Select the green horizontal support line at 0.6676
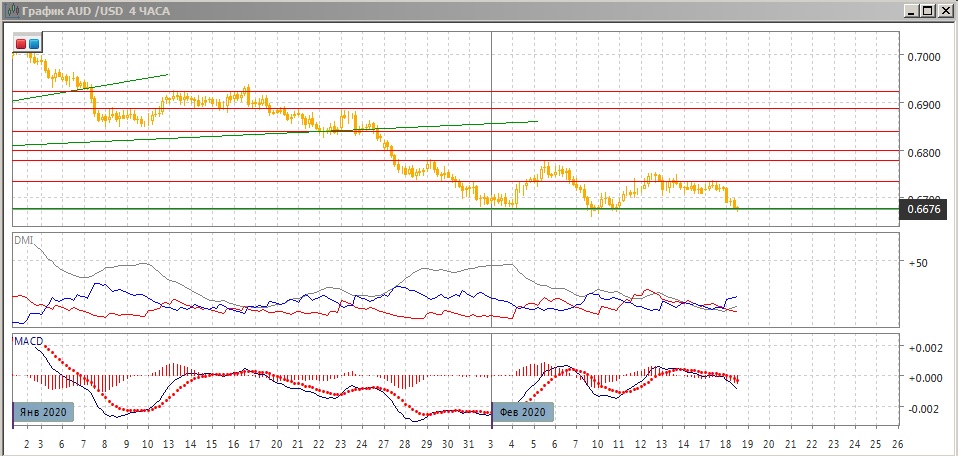 [x=455, y=208]
